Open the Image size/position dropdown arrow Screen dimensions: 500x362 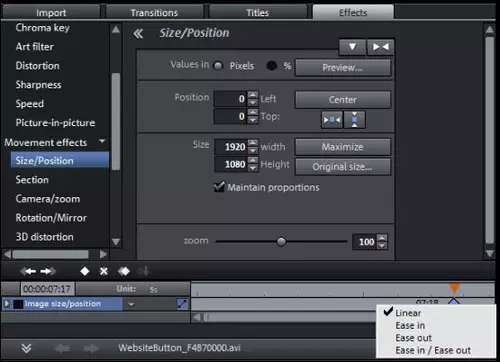click(131, 304)
